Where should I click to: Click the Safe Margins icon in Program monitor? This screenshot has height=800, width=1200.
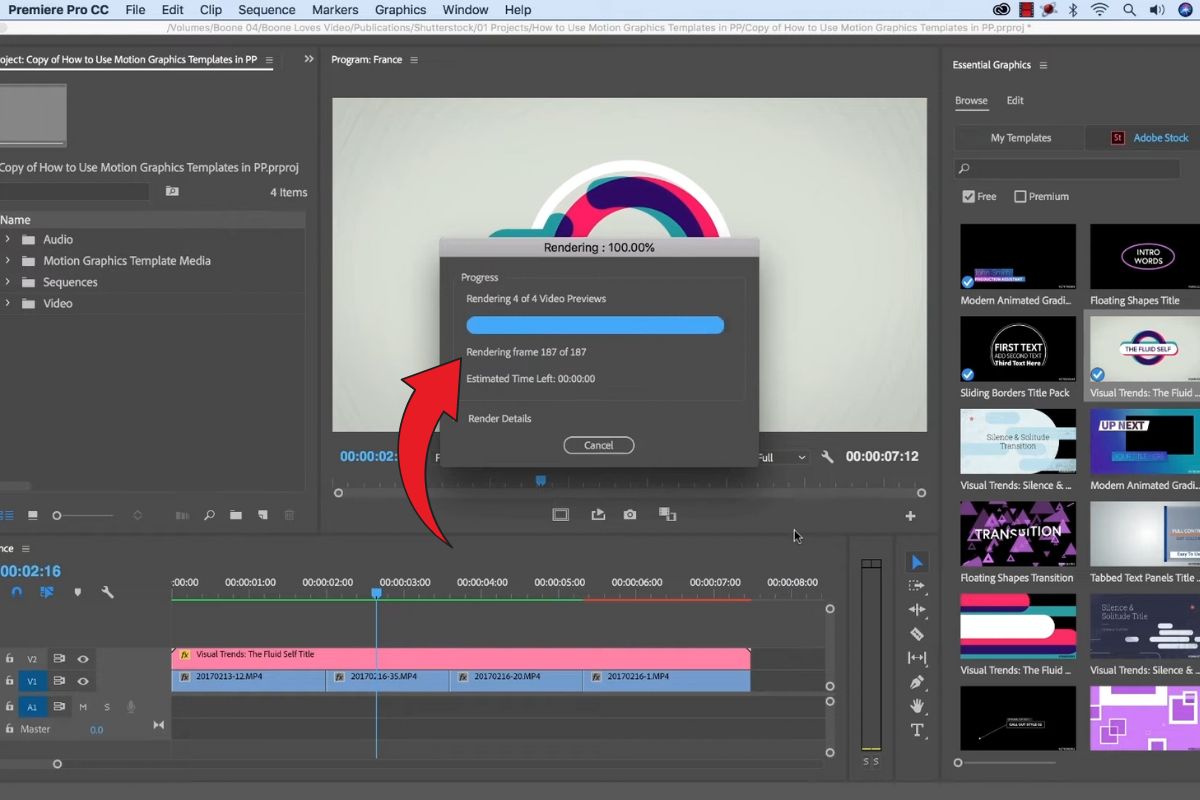[561, 515]
